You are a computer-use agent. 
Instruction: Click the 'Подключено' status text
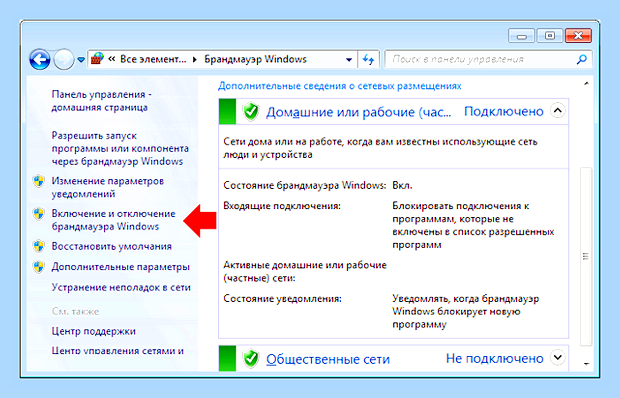pos(504,111)
